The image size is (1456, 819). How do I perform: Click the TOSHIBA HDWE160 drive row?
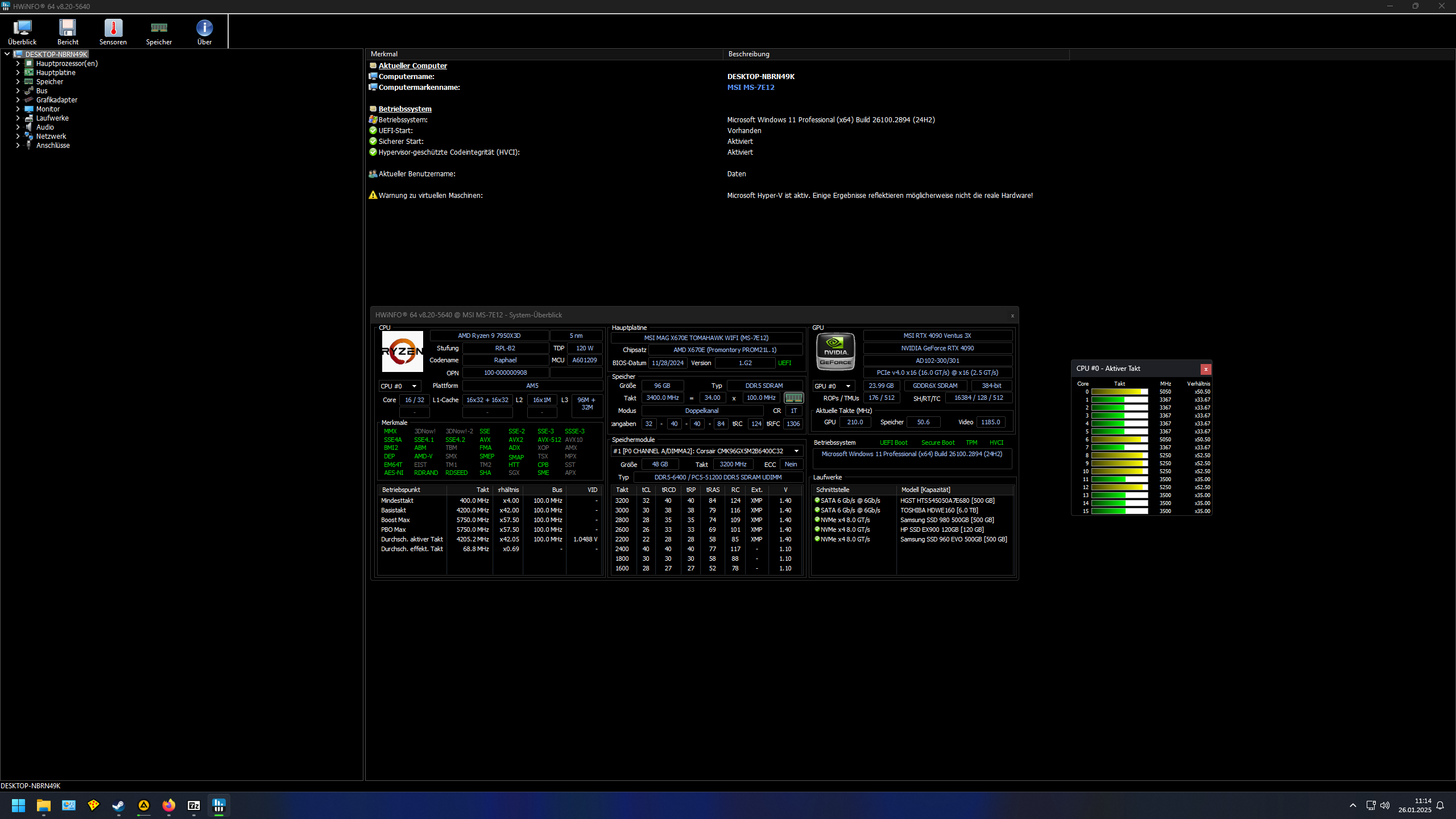pos(912,510)
